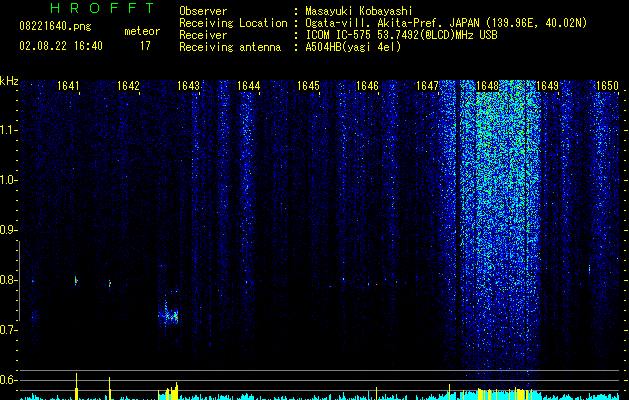Click the 1648 time marker
Screen dimensions: 629x400
tap(487, 86)
